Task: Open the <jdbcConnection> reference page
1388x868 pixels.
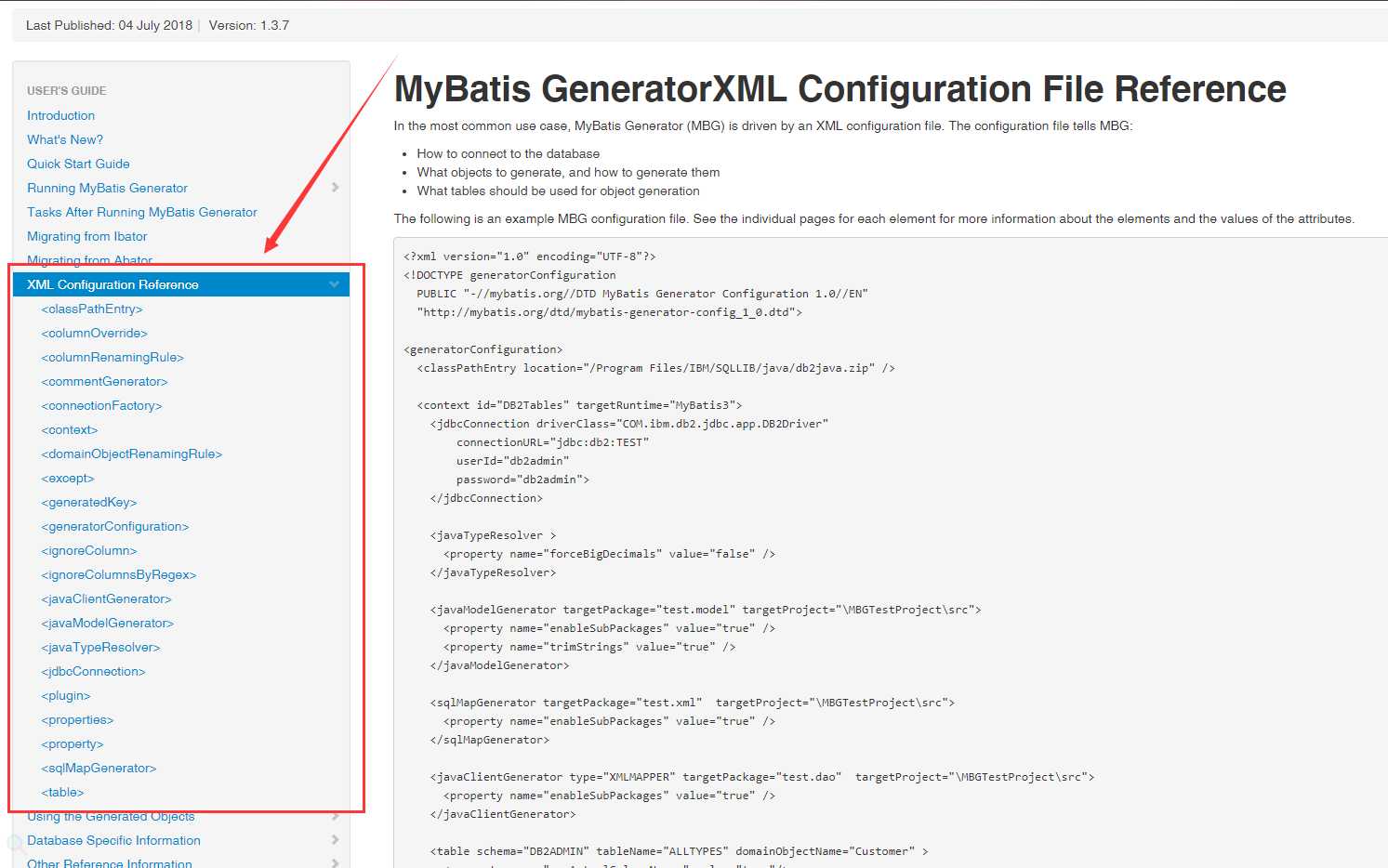Action: 93,671
